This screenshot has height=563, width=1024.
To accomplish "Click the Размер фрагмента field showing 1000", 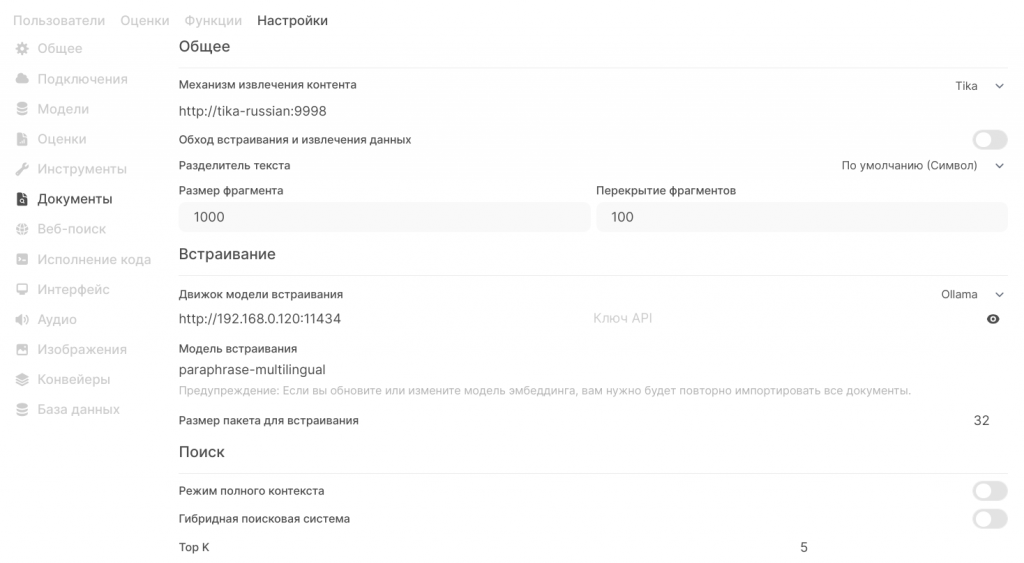I will (x=384, y=217).
